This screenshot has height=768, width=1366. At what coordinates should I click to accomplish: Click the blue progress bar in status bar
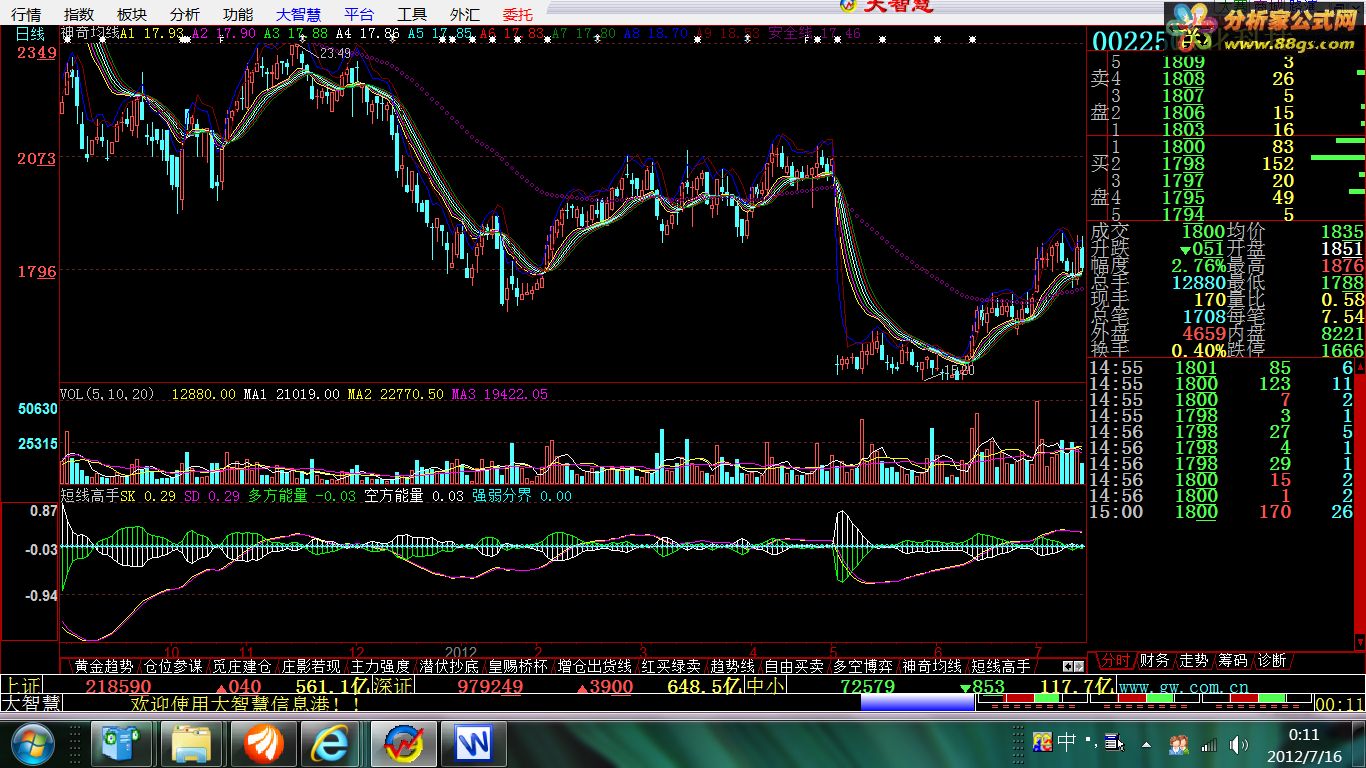[917, 703]
